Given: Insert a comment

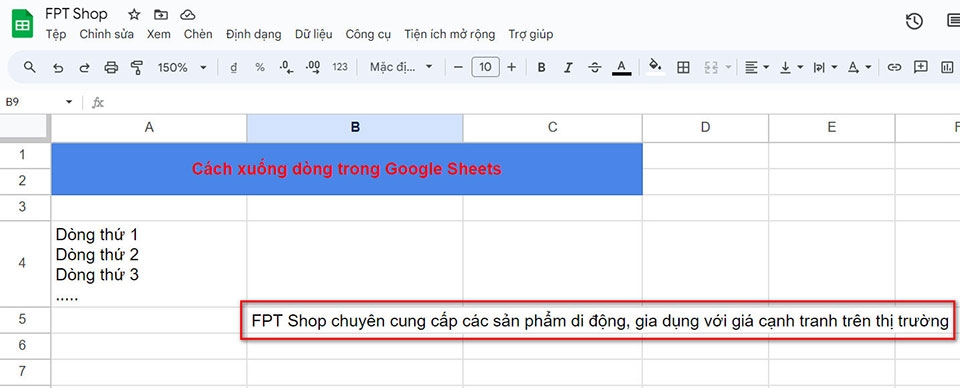Looking at the screenshot, I should tap(921, 67).
